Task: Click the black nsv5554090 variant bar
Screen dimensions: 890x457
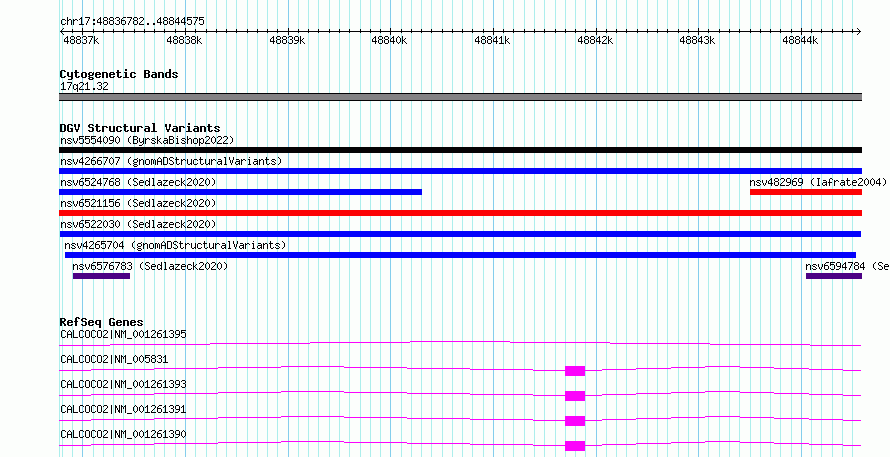Action: [460, 150]
